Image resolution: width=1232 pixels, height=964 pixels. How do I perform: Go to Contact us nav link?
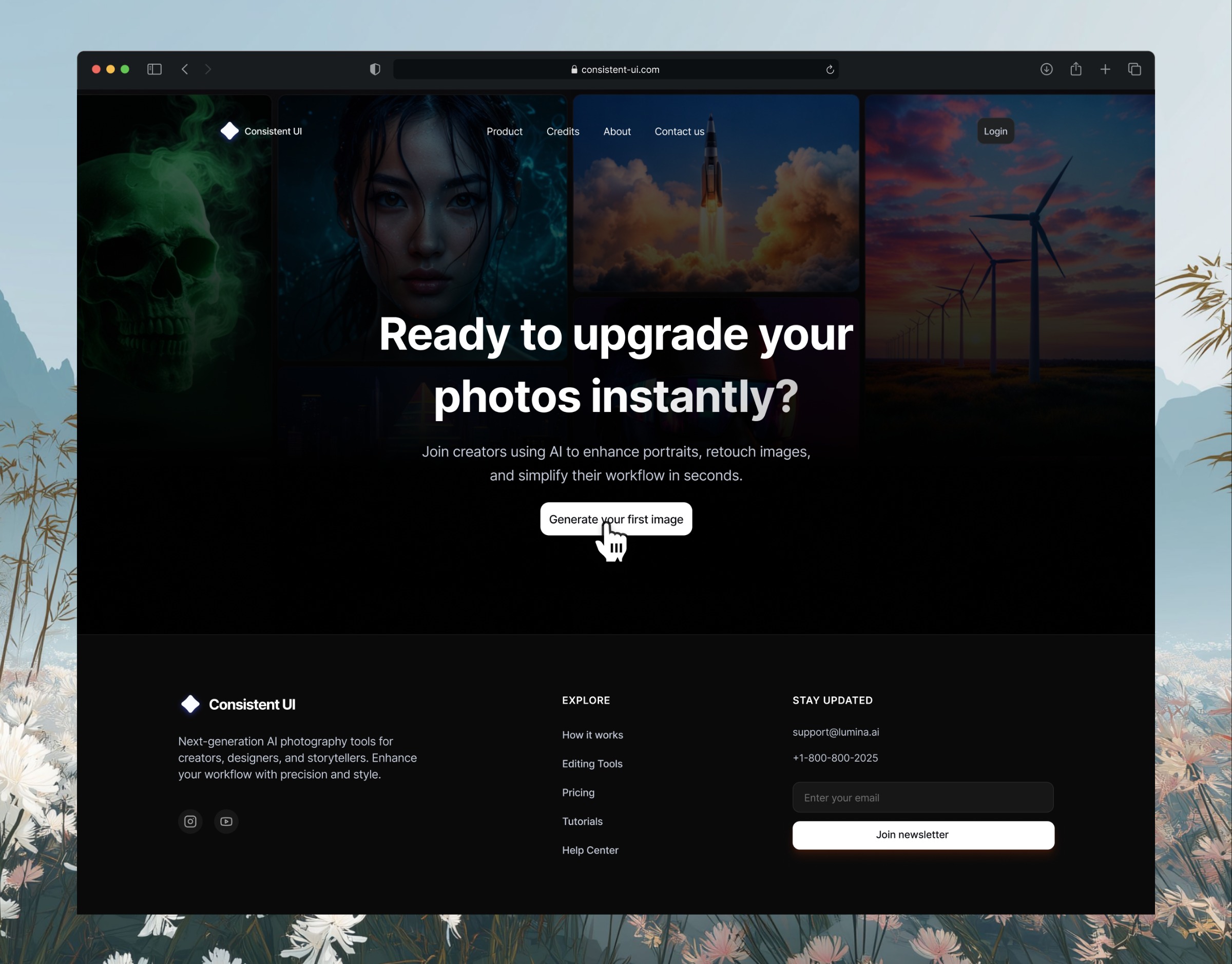click(x=679, y=131)
